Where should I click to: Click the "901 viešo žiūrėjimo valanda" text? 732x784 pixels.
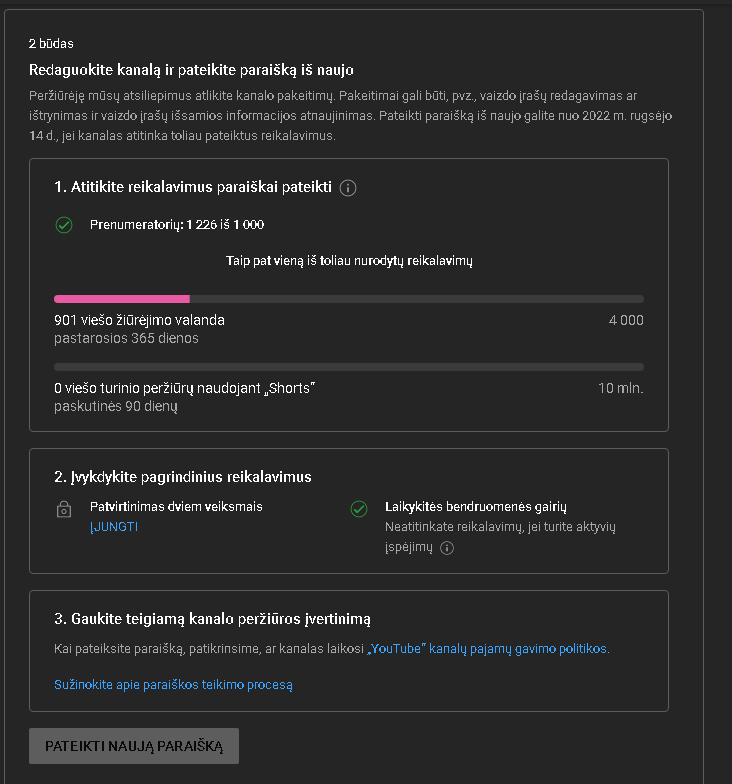point(139,320)
